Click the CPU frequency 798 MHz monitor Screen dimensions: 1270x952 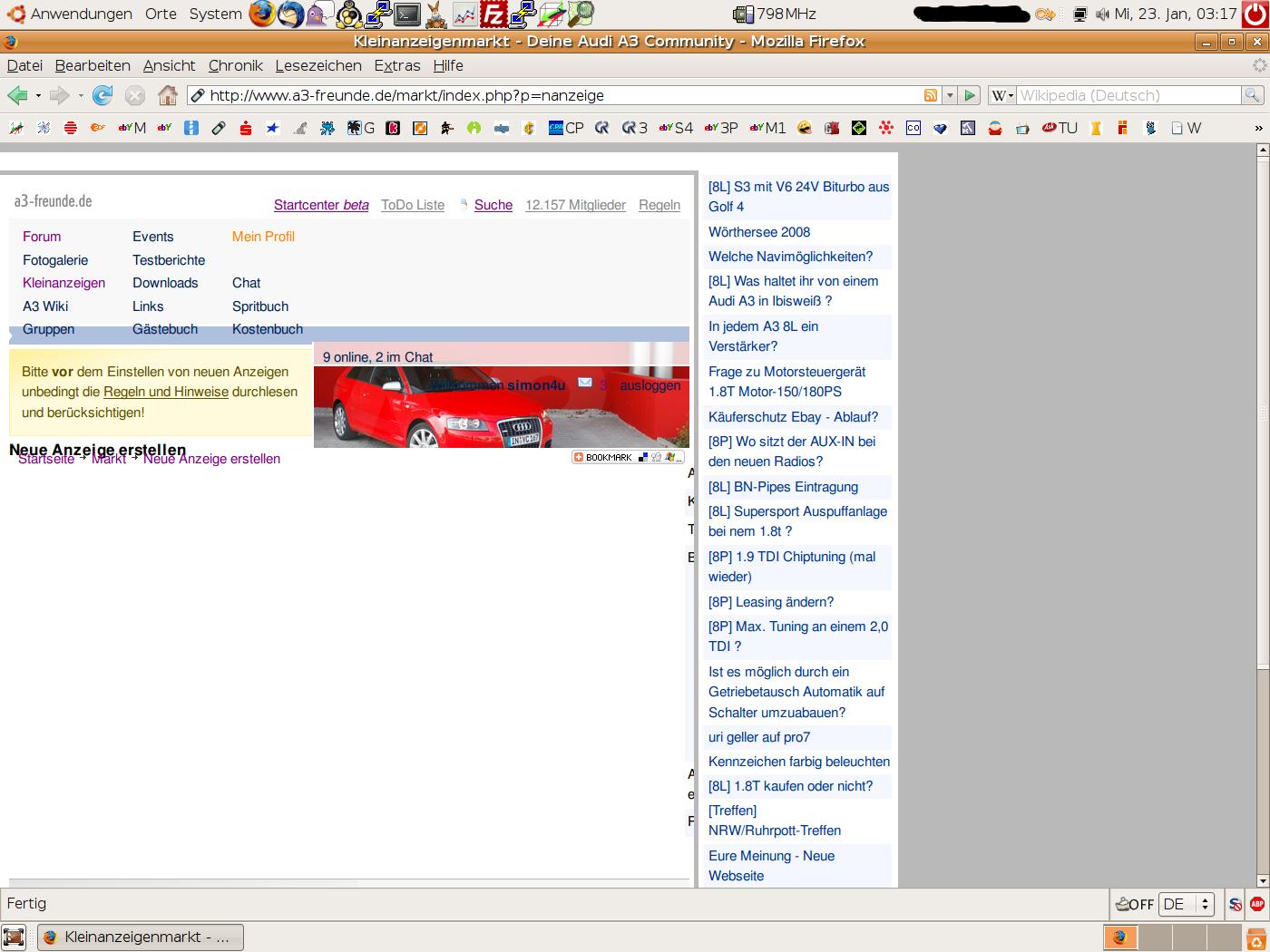coord(774,14)
